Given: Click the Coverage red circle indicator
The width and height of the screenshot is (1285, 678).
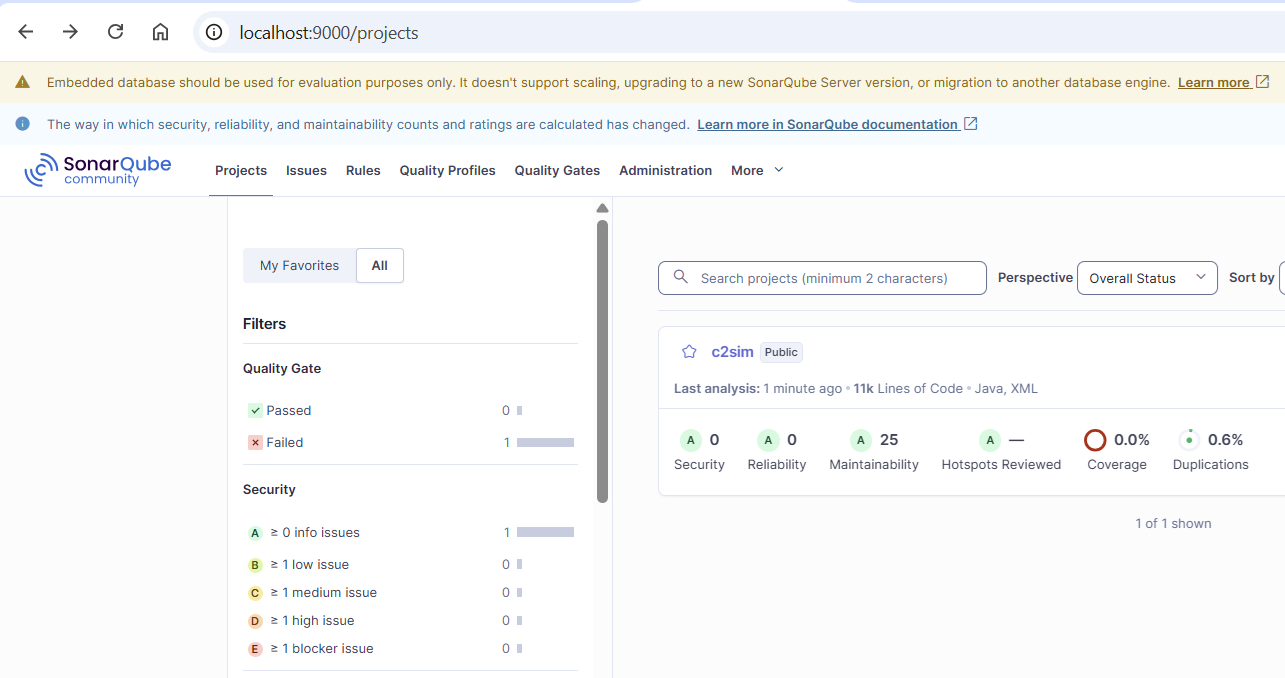Looking at the screenshot, I should (x=1095, y=440).
